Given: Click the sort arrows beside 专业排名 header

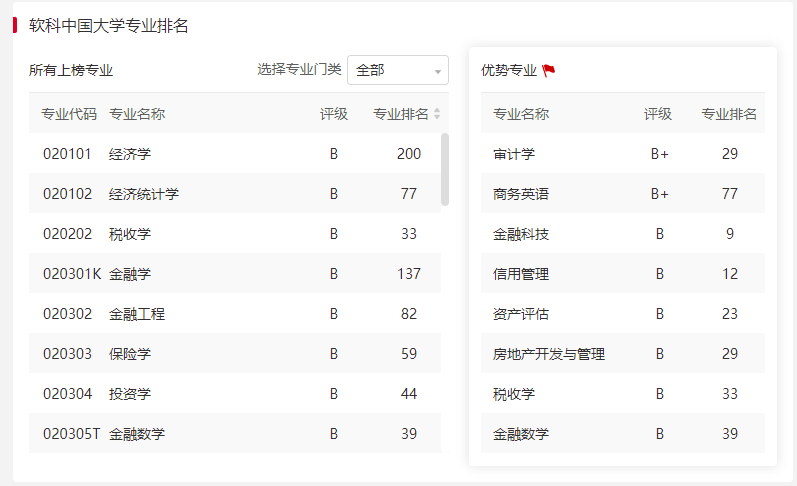Looking at the screenshot, I should pyautogui.click(x=437, y=114).
